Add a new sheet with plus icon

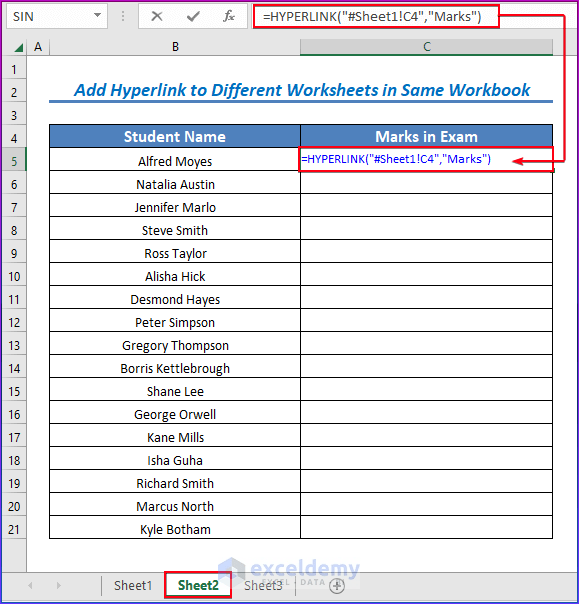(337, 586)
